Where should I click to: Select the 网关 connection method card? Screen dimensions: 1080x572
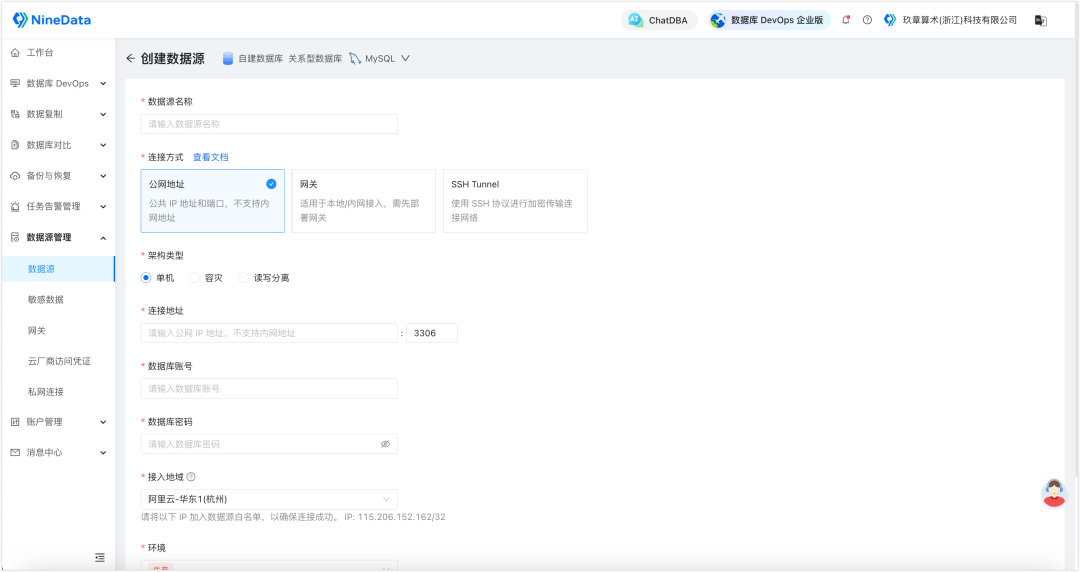(364, 201)
